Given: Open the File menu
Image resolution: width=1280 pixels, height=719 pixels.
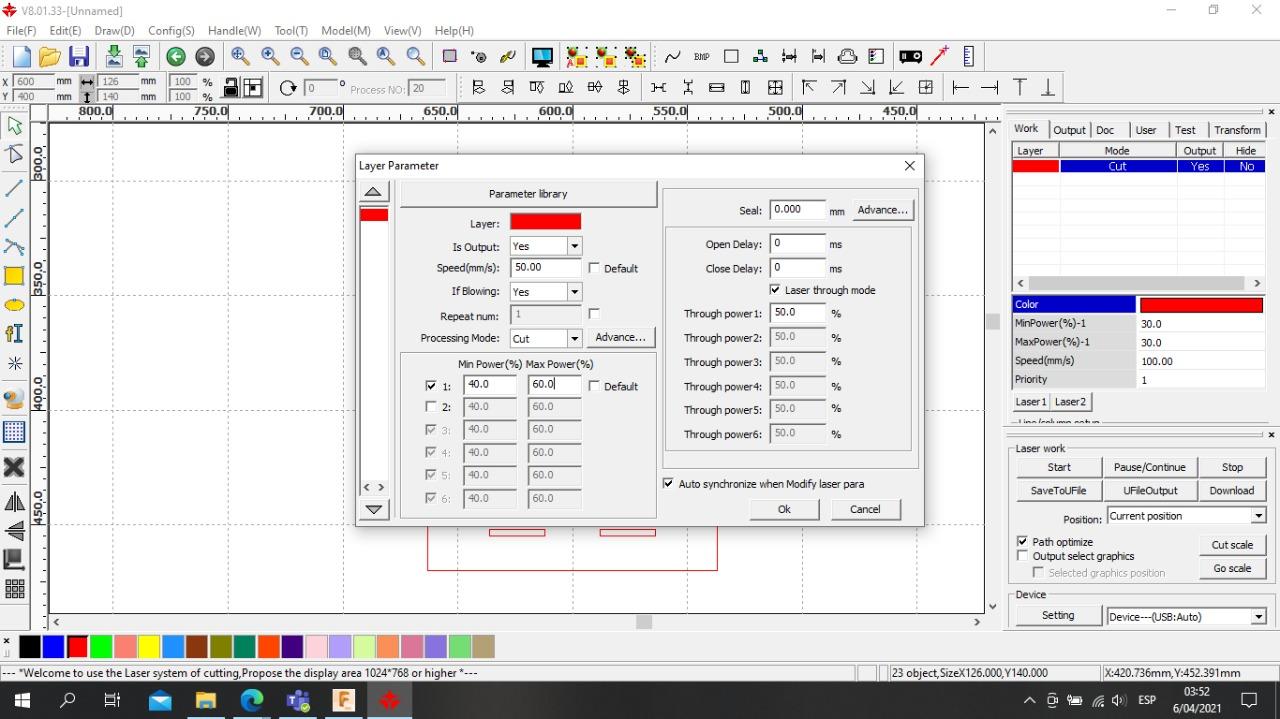Looking at the screenshot, I should [x=21, y=31].
